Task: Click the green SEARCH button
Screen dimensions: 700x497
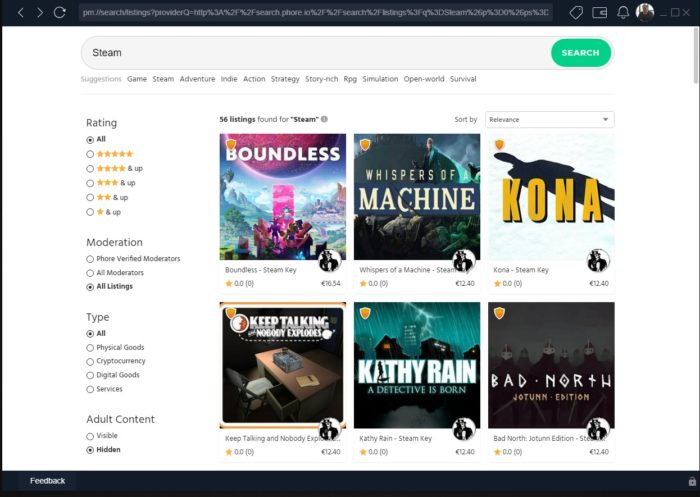Action: (x=580, y=53)
